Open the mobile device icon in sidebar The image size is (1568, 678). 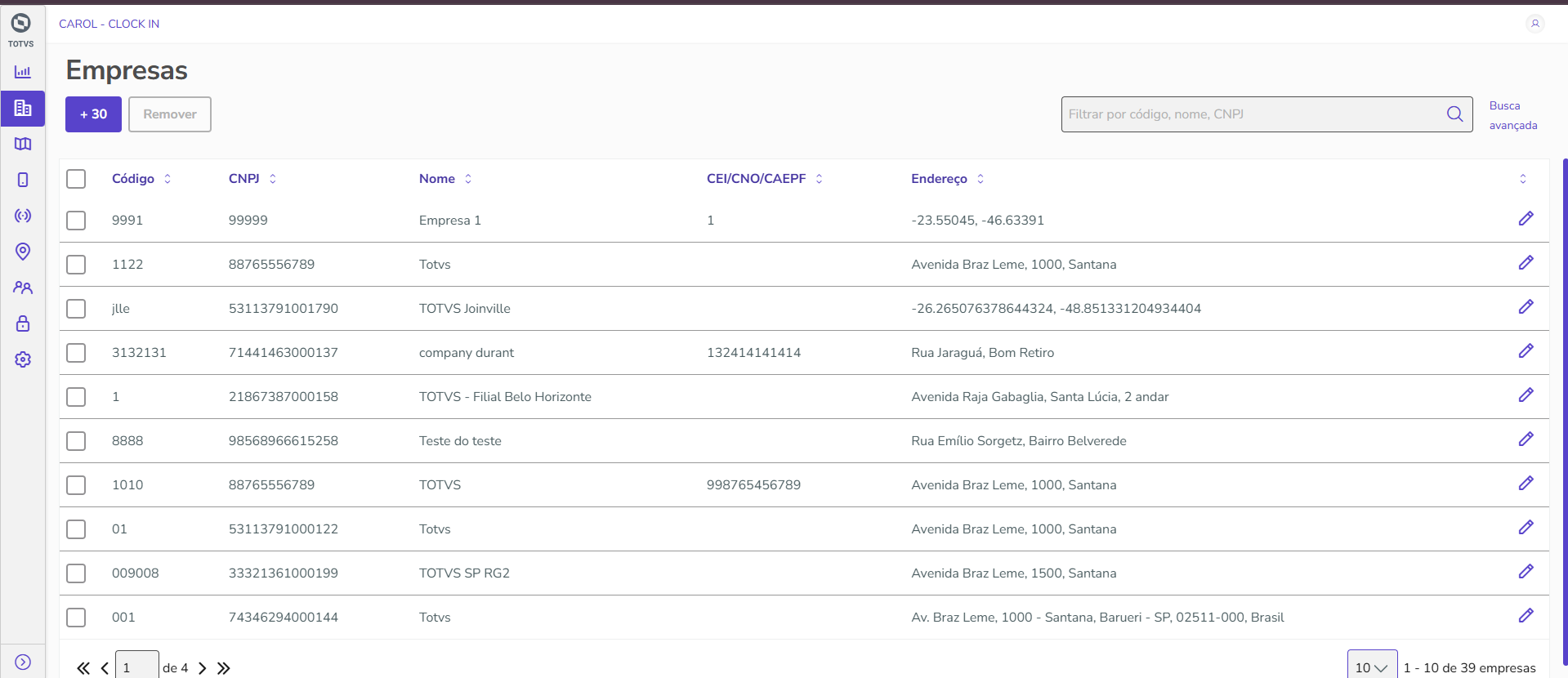23,180
